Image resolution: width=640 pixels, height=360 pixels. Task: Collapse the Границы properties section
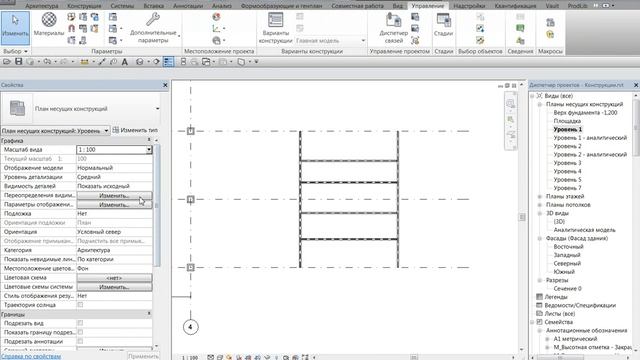click(x=149, y=314)
